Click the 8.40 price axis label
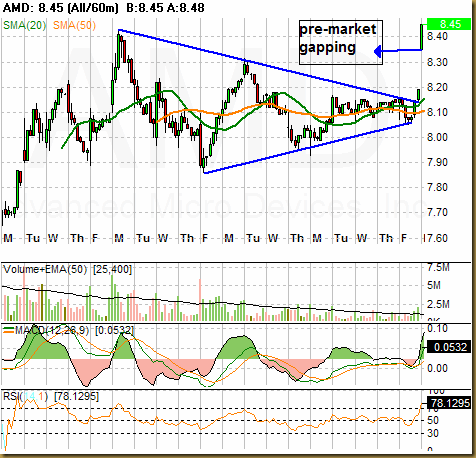The image size is (476, 458). pyautogui.click(x=437, y=36)
